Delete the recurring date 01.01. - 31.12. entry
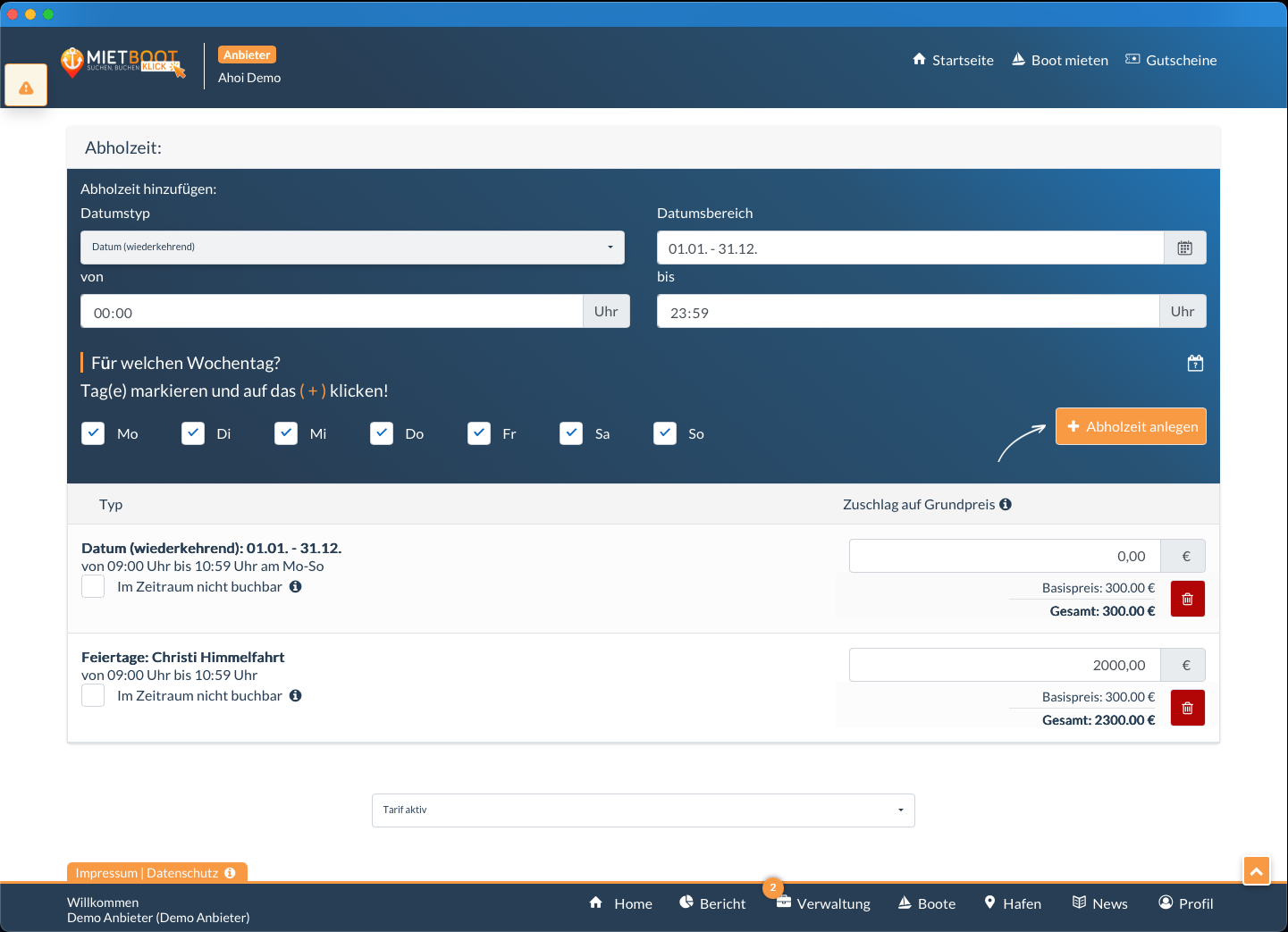 1187,599
